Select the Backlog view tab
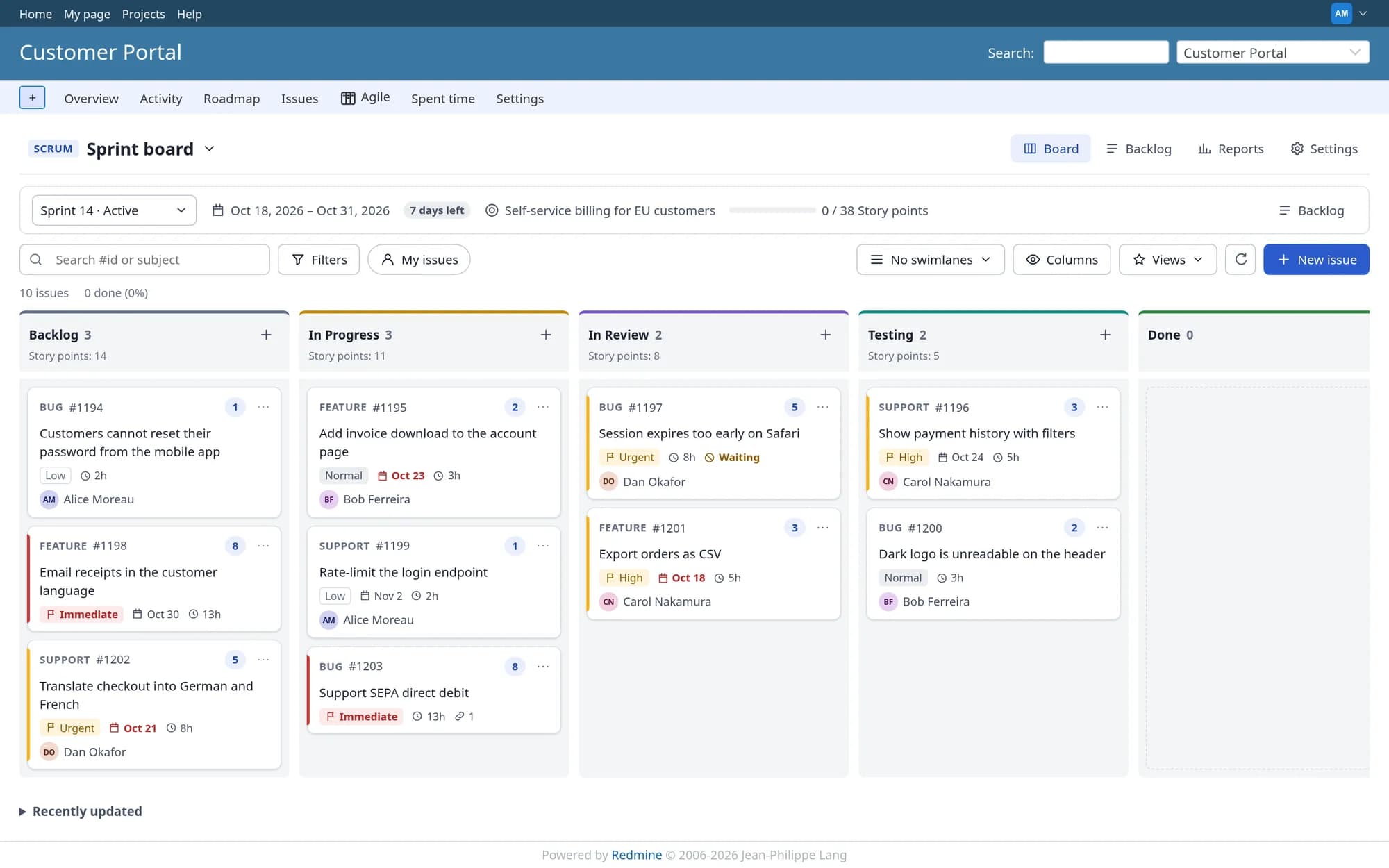The width and height of the screenshot is (1389, 868). 1139,149
